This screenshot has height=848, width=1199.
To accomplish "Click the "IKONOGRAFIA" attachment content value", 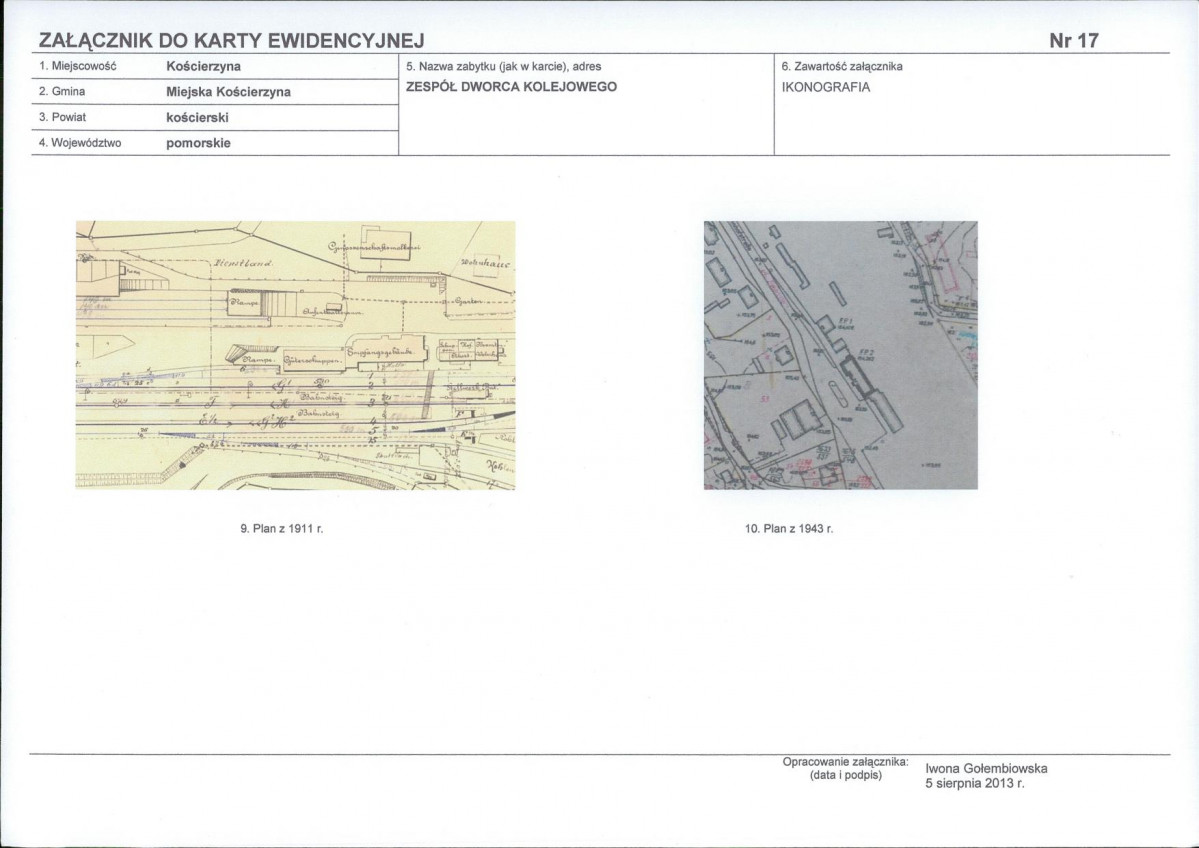I will pyautogui.click(x=826, y=87).
